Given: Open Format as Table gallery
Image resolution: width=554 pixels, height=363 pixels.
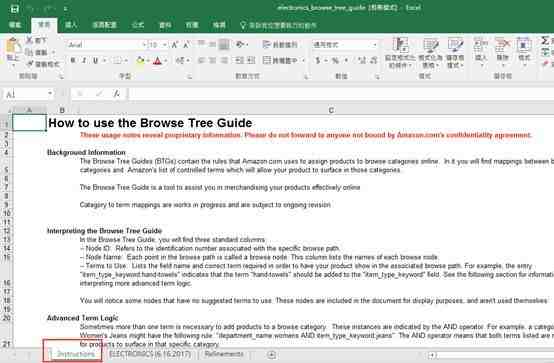Looking at the screenshot, I should pyautogui.click(x=430, y=53).
